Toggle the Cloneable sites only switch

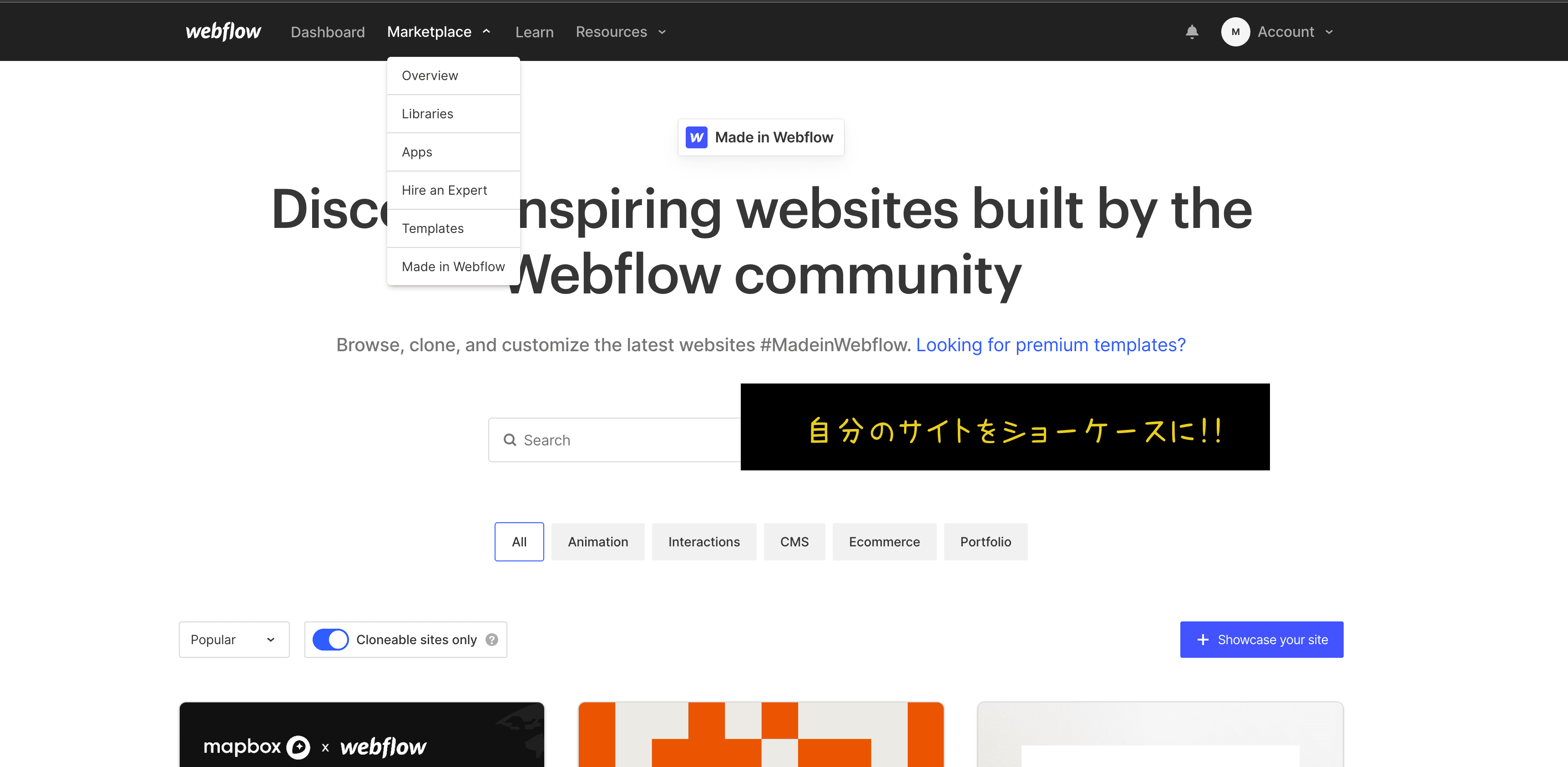coord(330,640)
